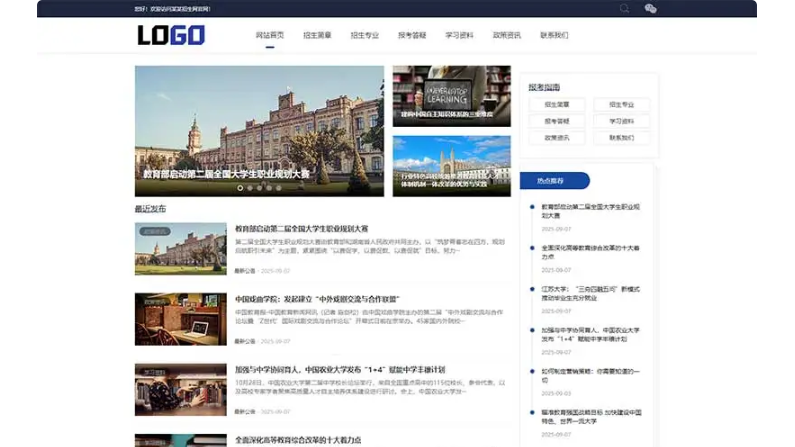The image size is (795, 447).
Task: Click laptop desk thumbnail in recent list
Action: click(180, 319)
